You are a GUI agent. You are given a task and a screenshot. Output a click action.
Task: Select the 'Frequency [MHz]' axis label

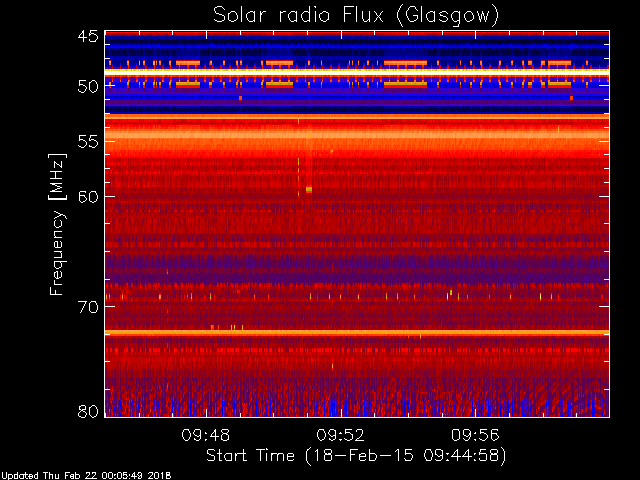coord(57,224)
